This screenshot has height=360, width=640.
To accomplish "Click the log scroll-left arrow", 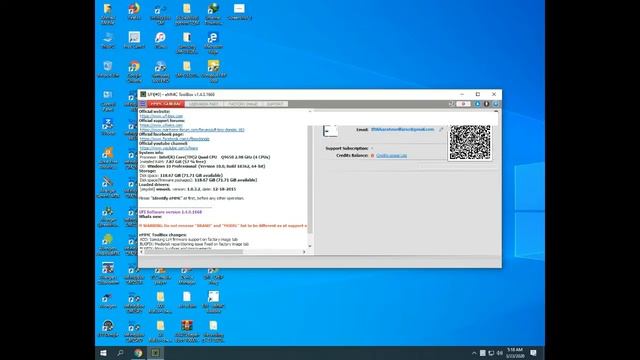I will point(142,252).
